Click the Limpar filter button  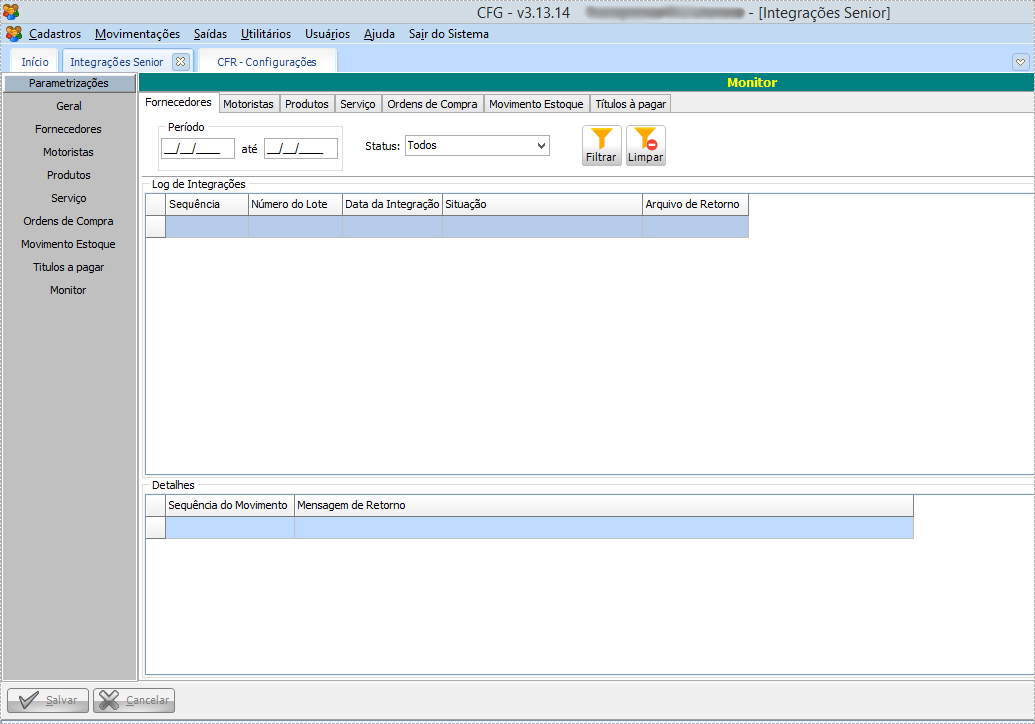(x=646, y=145)
